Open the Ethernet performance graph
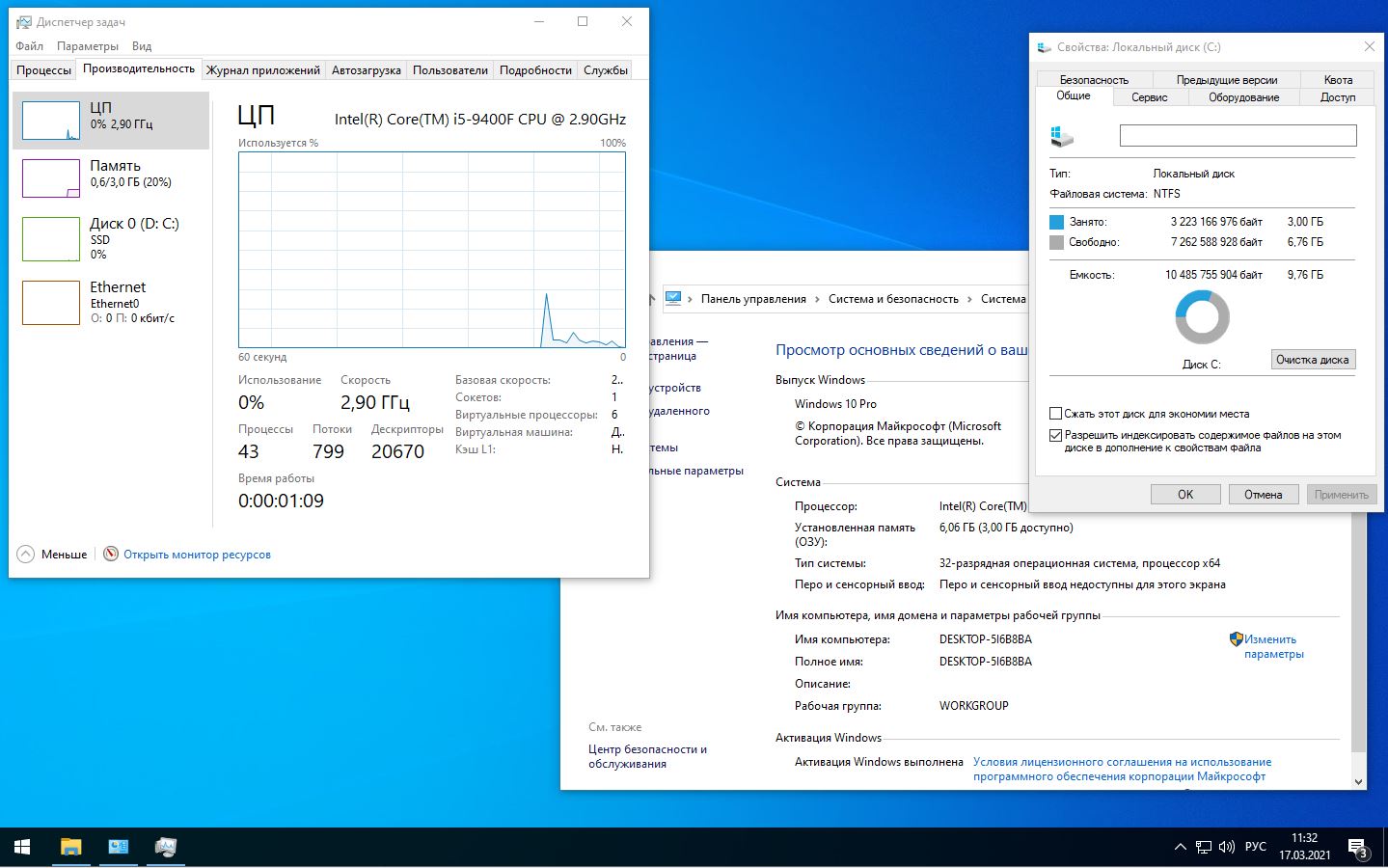The height and width of the screenshot is (868, 1388). pos(111,302)
